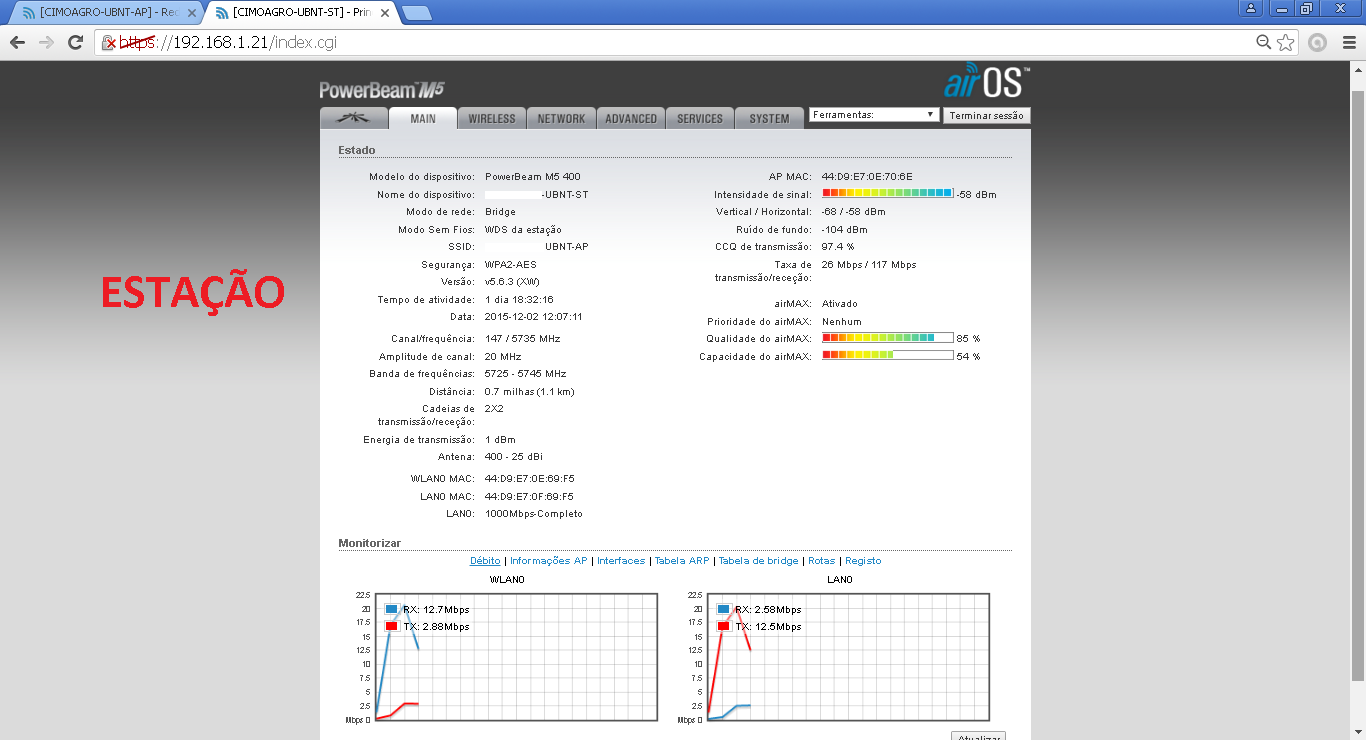This screenshot has height=740, width=1366.
Task: Open the Ubiquiti logo tab
Action: pos(353,118)
